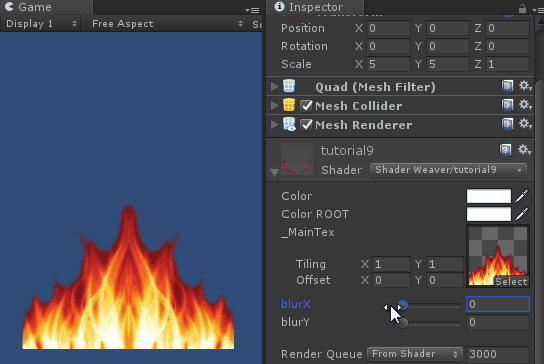Click the tutorial9 material preview sphere
Viewport: 544px width, 364px height.
pyautogui.click(x=297, y=159)
